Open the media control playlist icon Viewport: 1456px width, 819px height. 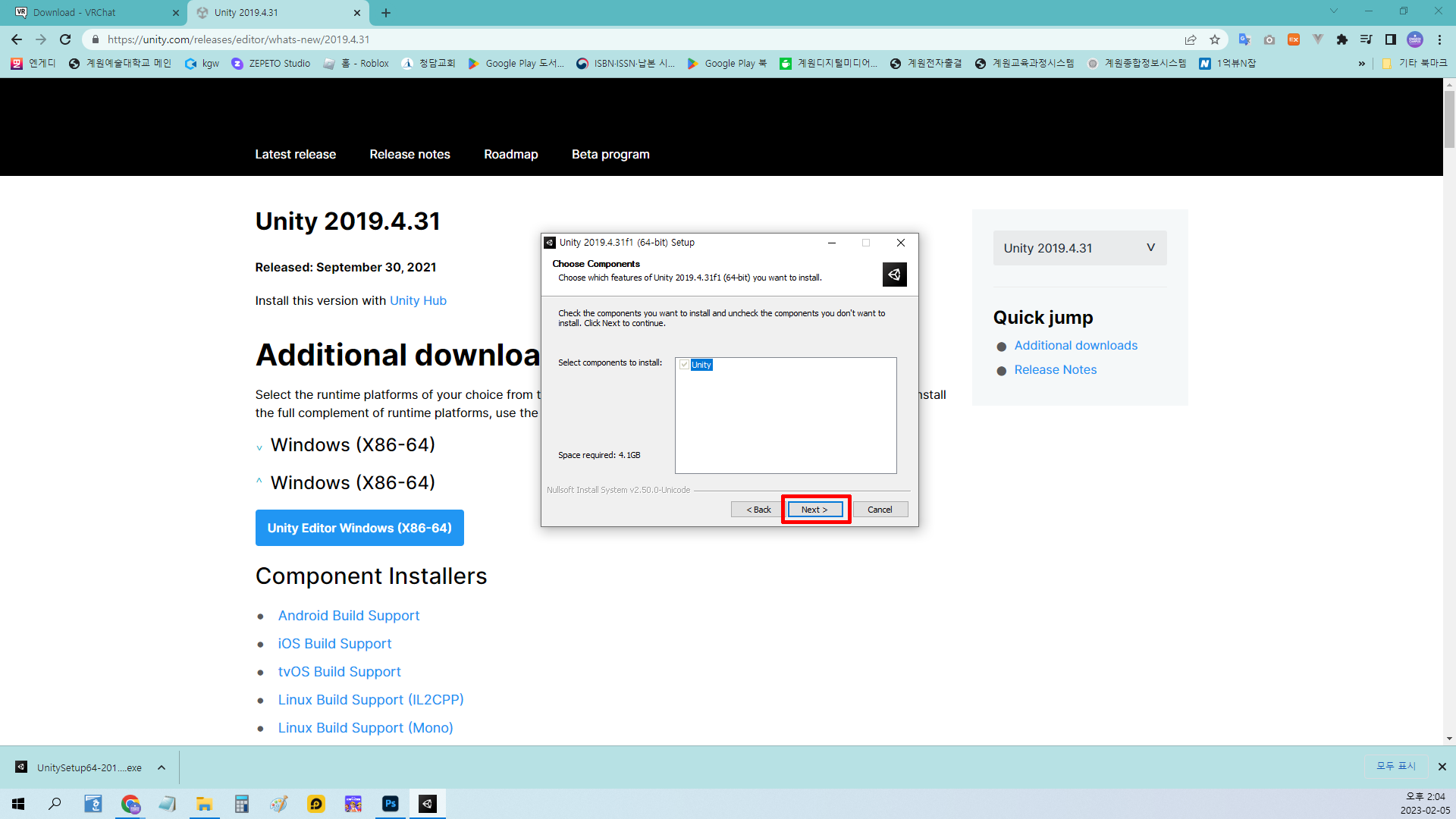(x=1366, y=39)
